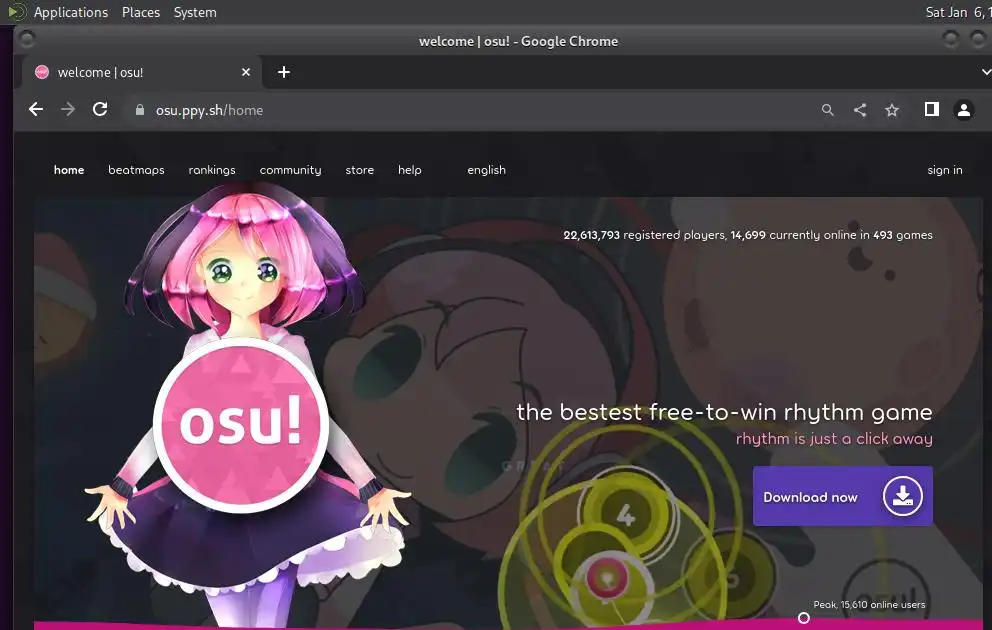Click the forward navigation arrow
The image size is (992, 630).
coord(68,109)
